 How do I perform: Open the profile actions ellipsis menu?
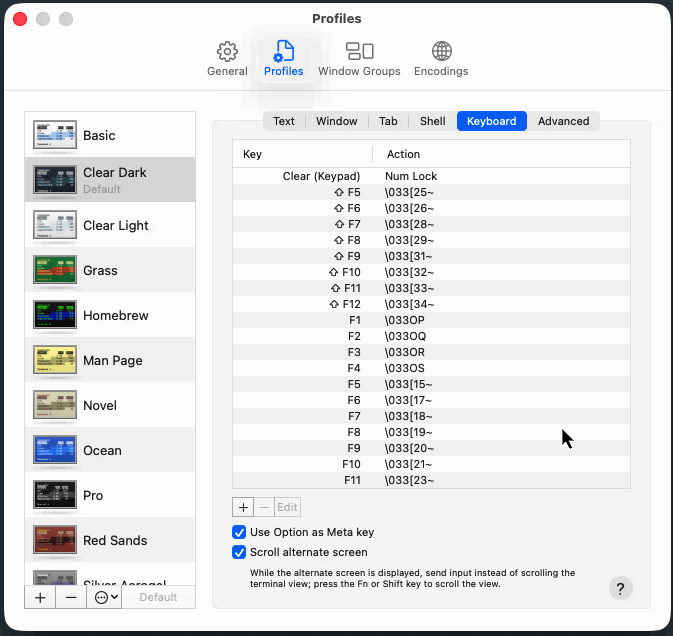(x=105, y=597)
